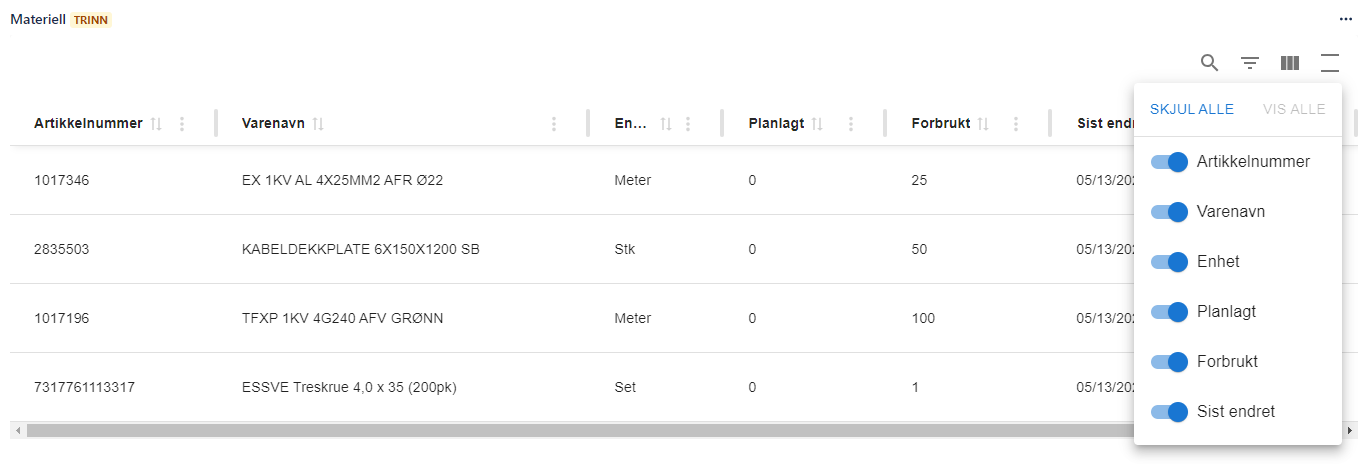Click the VIS ALLE button

[1294, 109]
